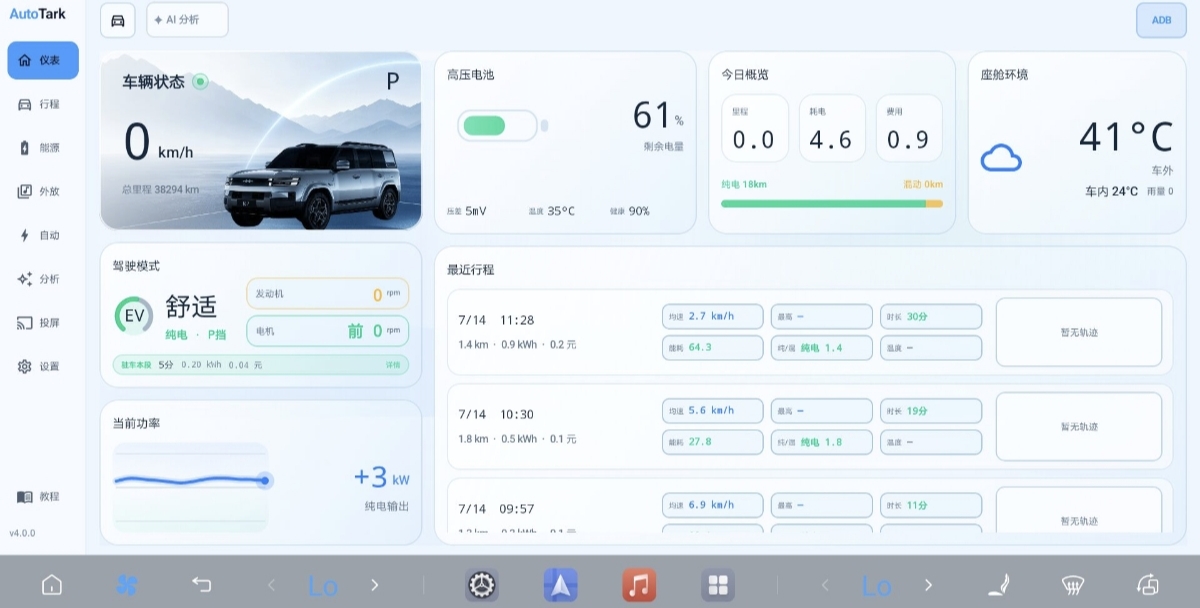Screen dimensions: 1200x608
Task: Click 暂无轨迹 box of the 11:28 trip
Action: click(x=1079, y=332)
